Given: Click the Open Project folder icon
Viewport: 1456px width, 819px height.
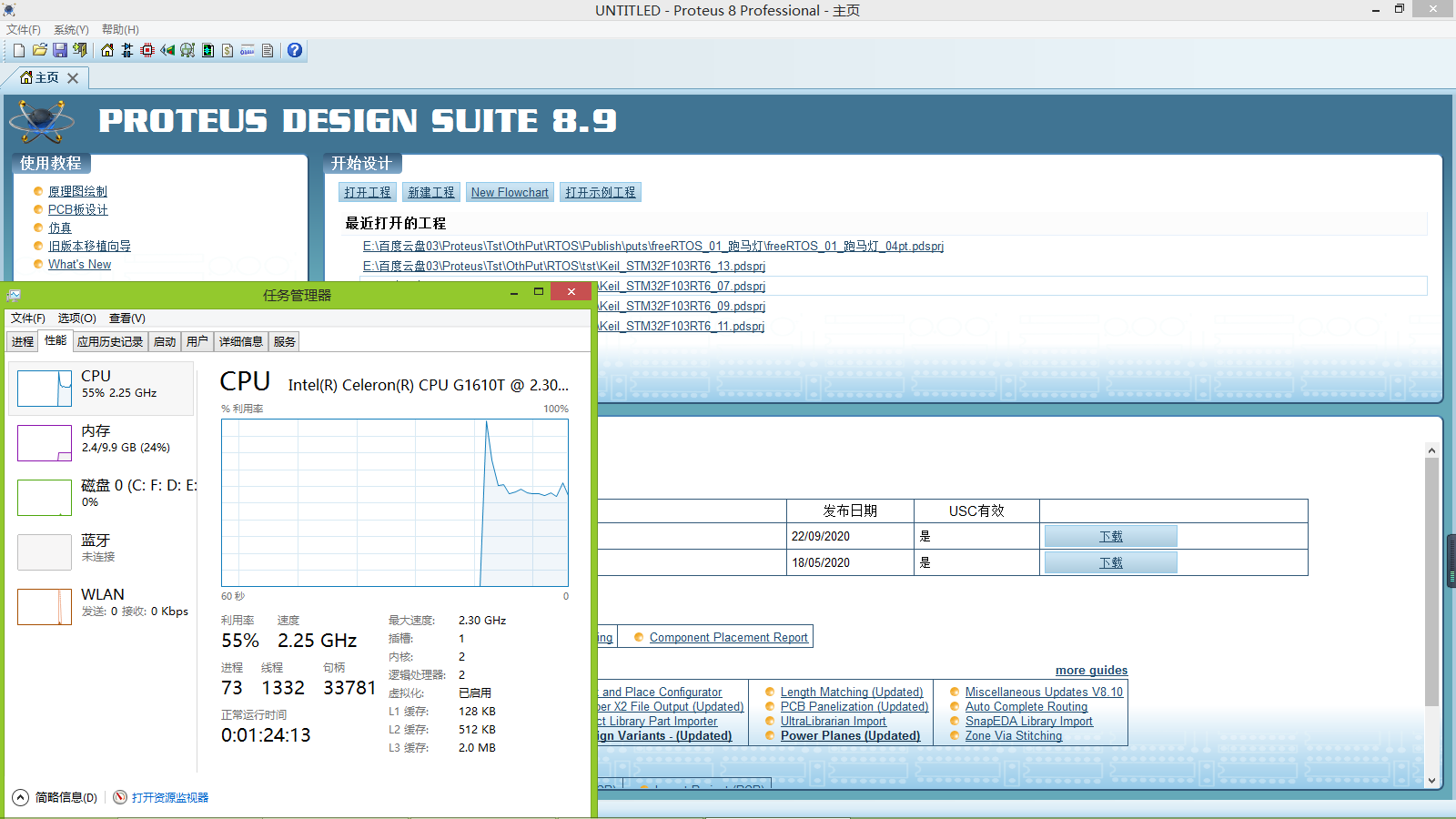Looking at the screenshot, I should (x=39, y=50).
